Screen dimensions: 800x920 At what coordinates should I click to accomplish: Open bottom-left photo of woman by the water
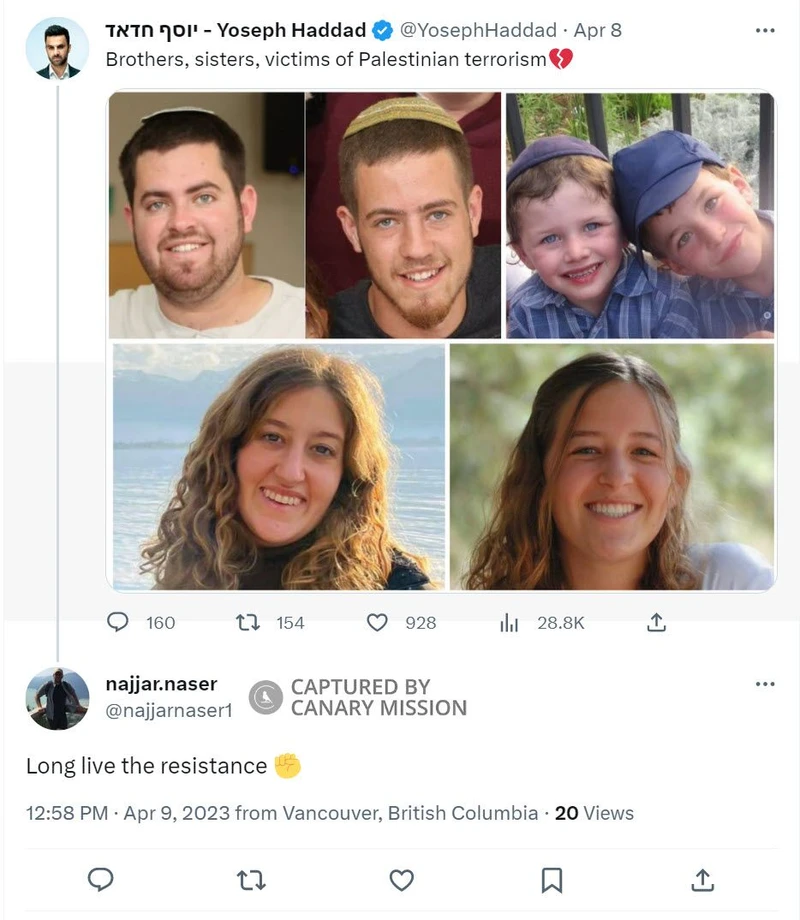pyautogui.click(x=278, y=467)
